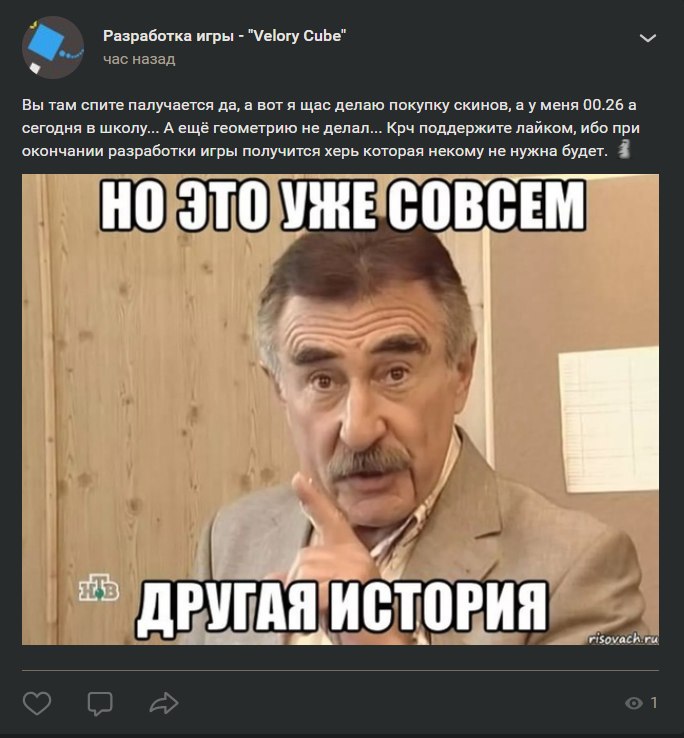
Task: Click the 'НО ЭТО УЖЕ СОВСЕМ' caption
Action: (343, 205)
